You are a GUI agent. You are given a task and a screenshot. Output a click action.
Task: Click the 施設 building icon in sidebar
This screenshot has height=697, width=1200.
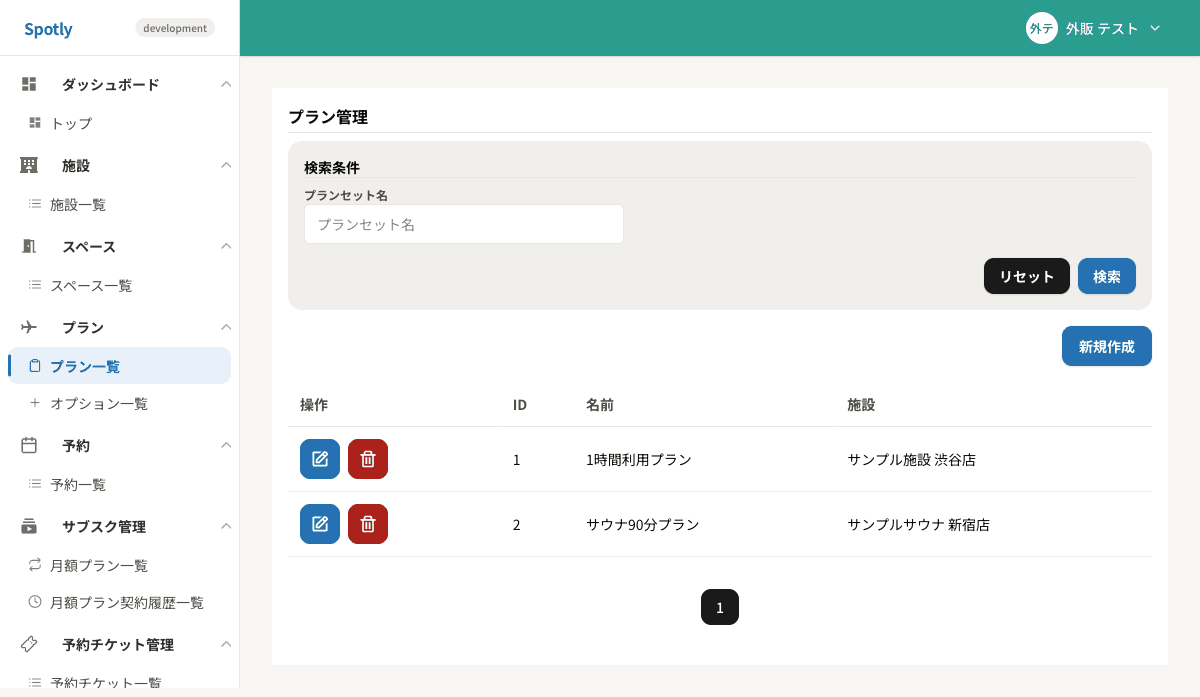coord(29,165)
